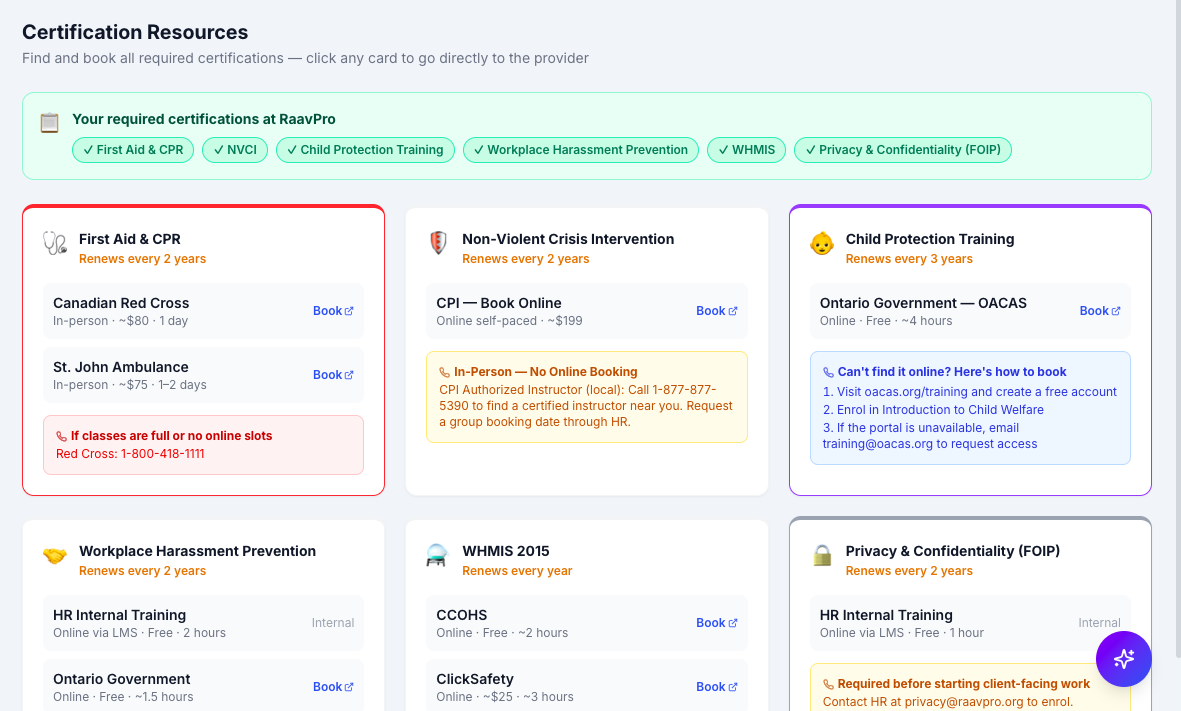
Task: Book the CCOHS WHMIS course
Action: tap(716, 623)
